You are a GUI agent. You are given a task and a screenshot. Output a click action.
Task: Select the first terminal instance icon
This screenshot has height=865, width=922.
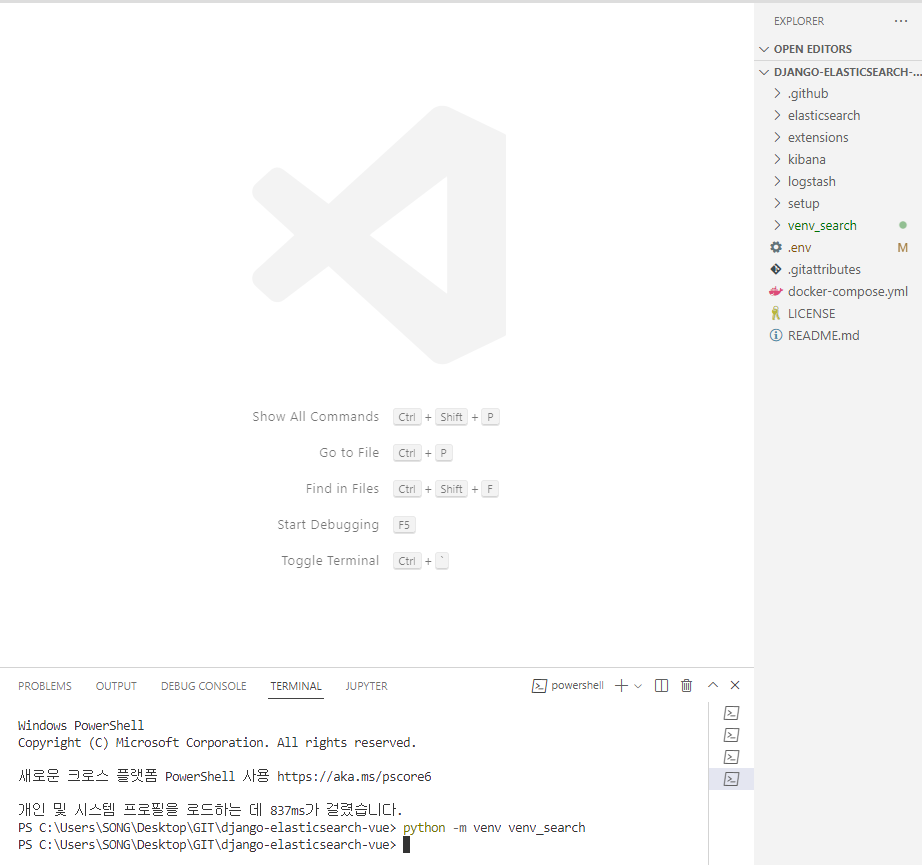[731, 713]
